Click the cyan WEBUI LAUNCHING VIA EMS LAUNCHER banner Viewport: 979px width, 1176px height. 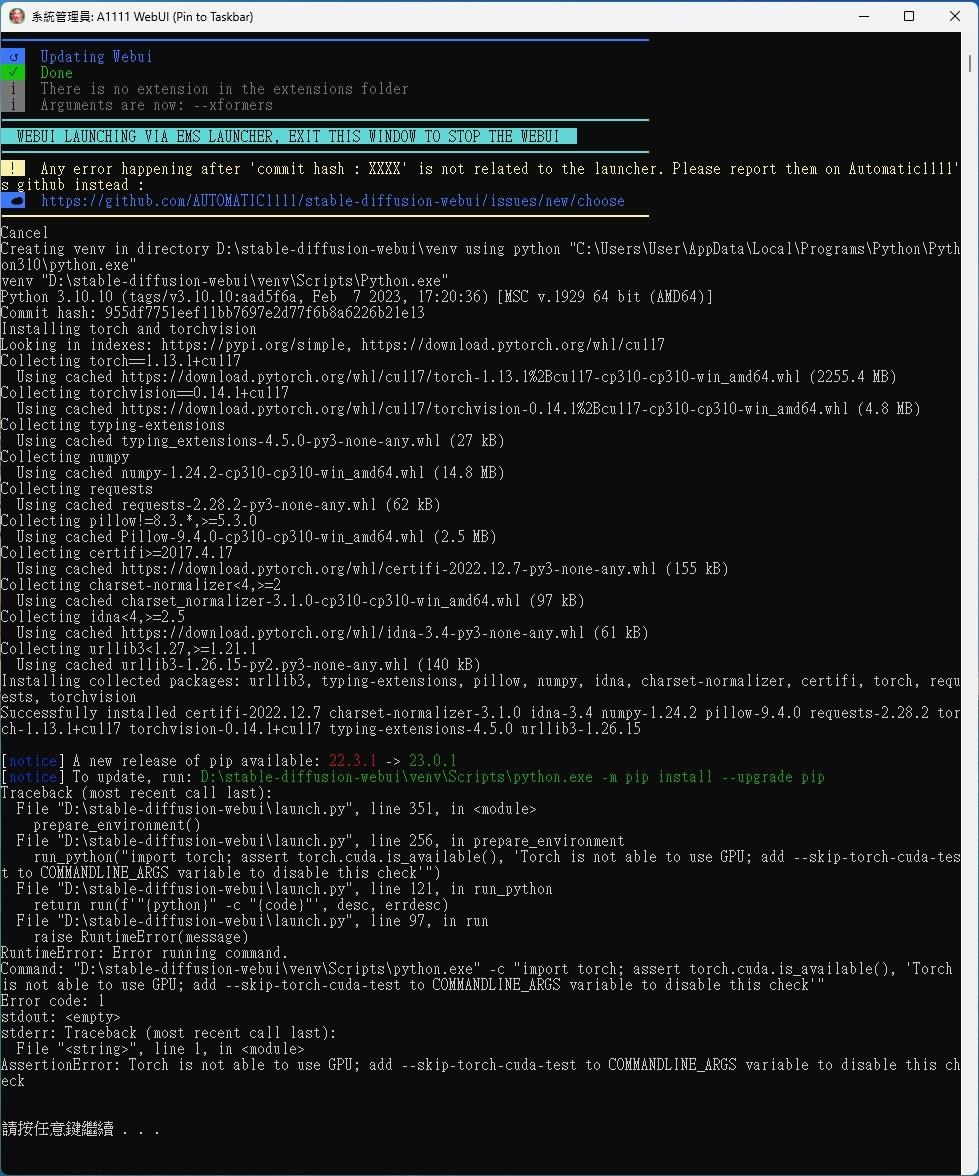(289, 137)
